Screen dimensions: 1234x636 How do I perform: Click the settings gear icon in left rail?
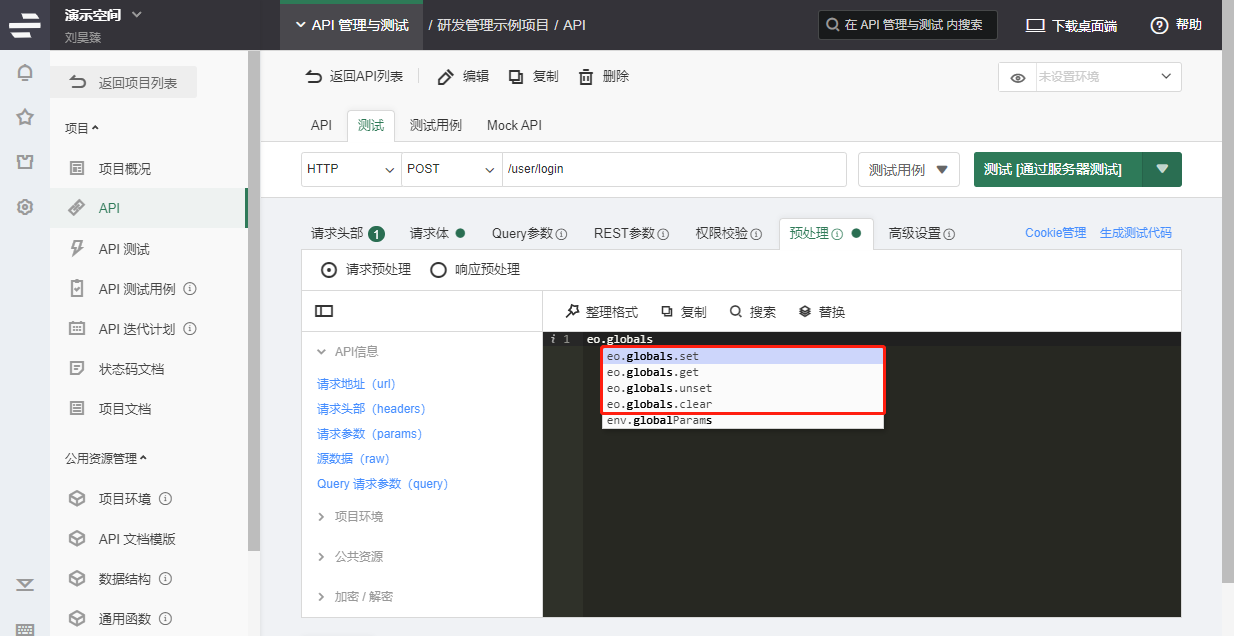25,207
